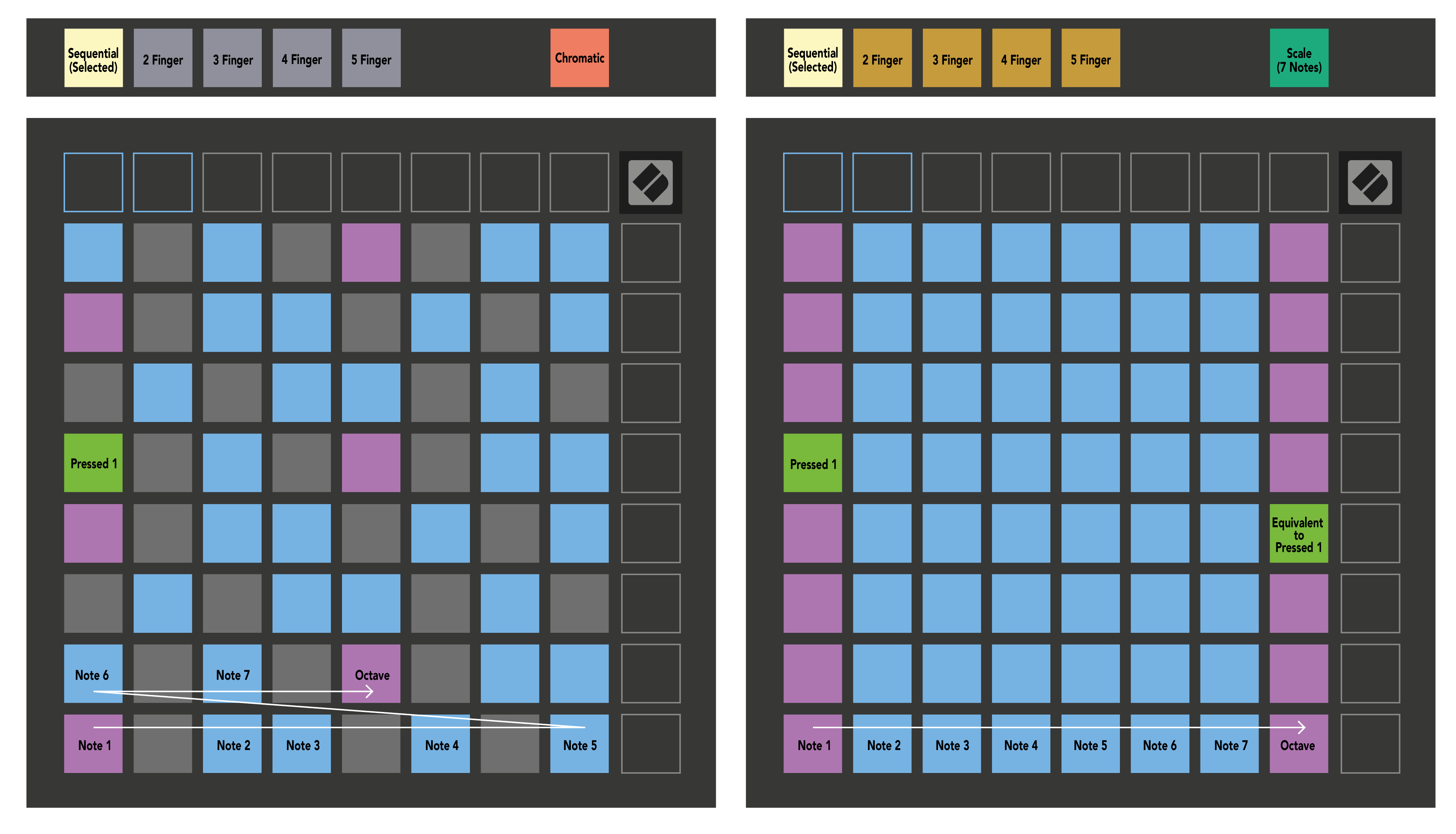This screenshot has width=1456, height=834.
Task: Choose the gold 3 Finger pad, Scale panel
Action: pyautogui.click(x=952, y=58)
